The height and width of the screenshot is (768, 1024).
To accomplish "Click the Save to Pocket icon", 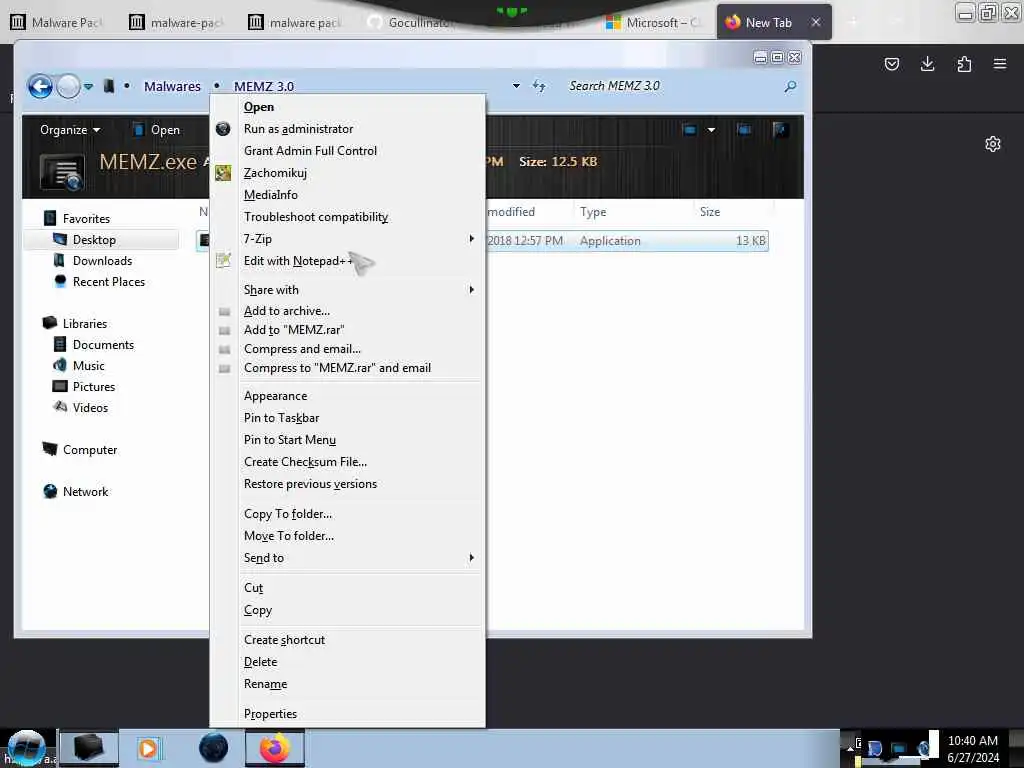I will click(891, 64).
